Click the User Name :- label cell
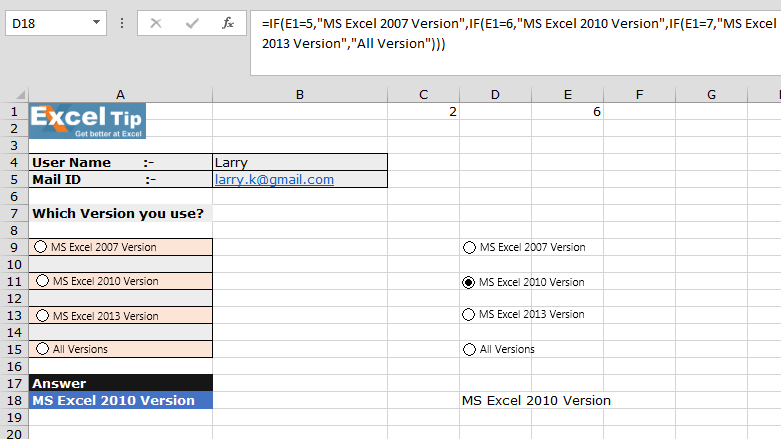Viewport: 781px width, 439px height. pyautogui.click(x=121, y=162)
